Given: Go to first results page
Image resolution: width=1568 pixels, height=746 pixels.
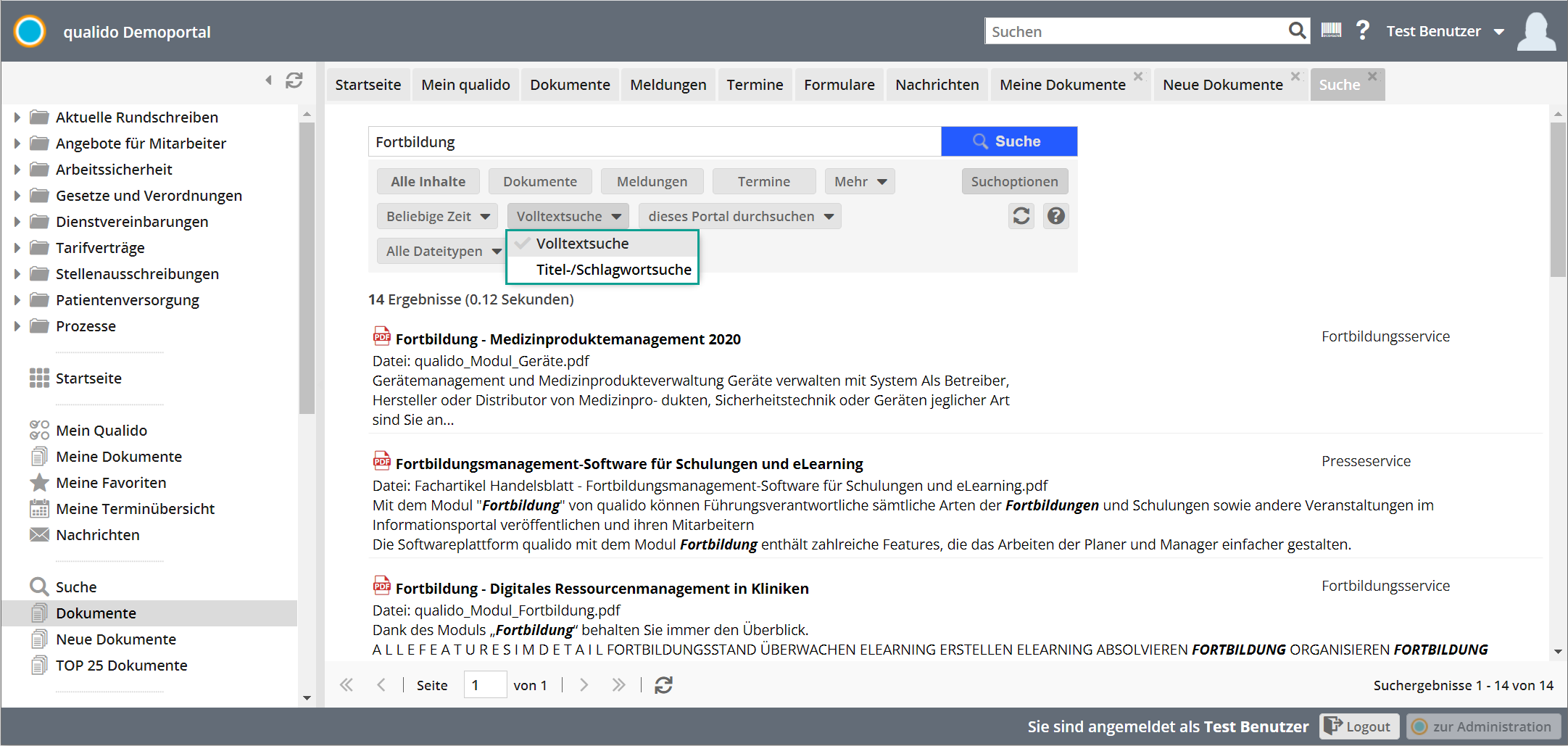Looking at the screenshot, I should click(x=347, y=685).
